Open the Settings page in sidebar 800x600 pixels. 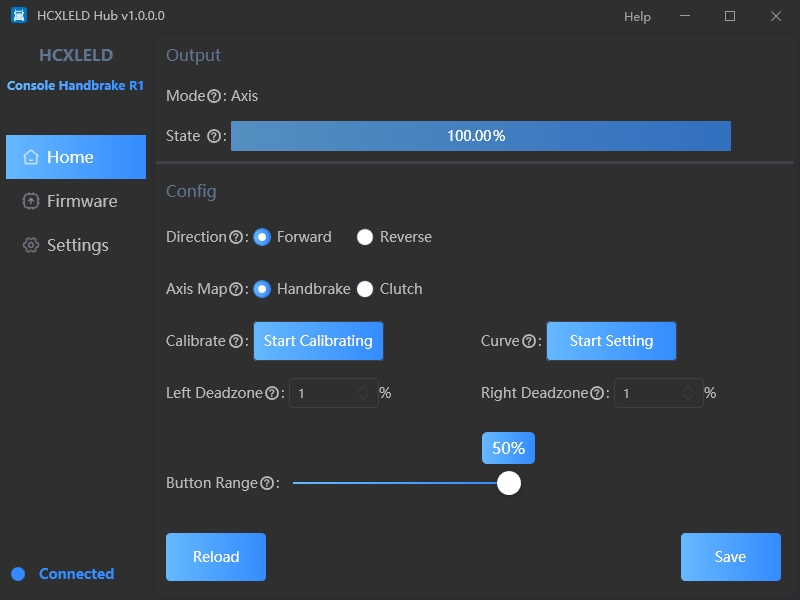(76, 245)
